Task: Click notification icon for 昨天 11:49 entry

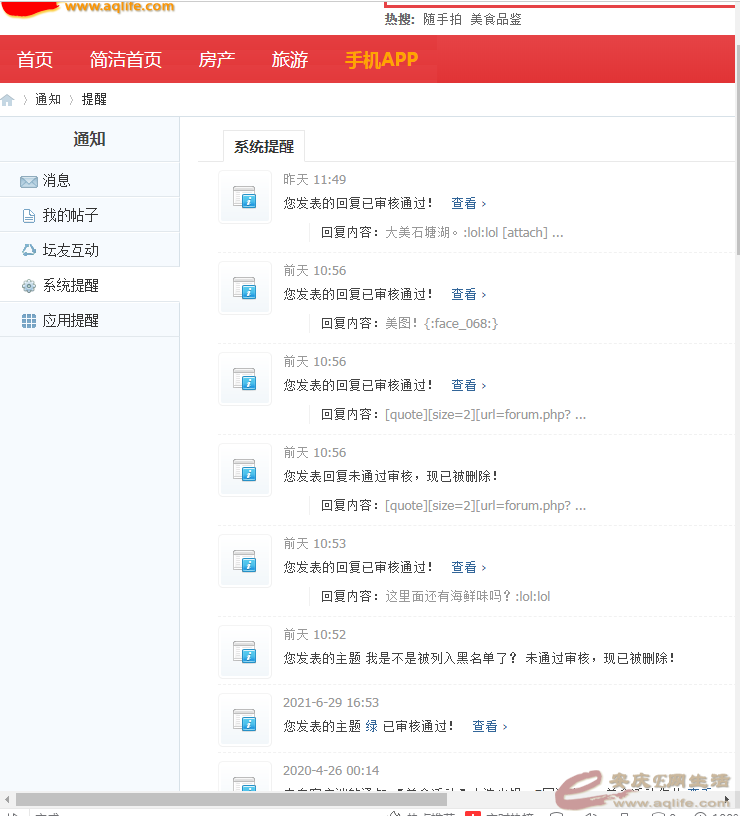Action: coord(245,197)
